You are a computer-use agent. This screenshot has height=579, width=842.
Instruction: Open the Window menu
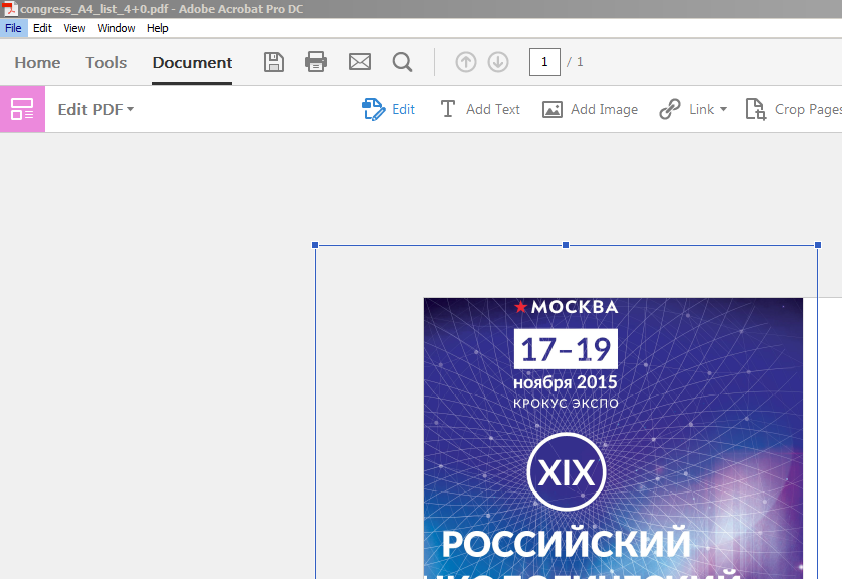116,28
